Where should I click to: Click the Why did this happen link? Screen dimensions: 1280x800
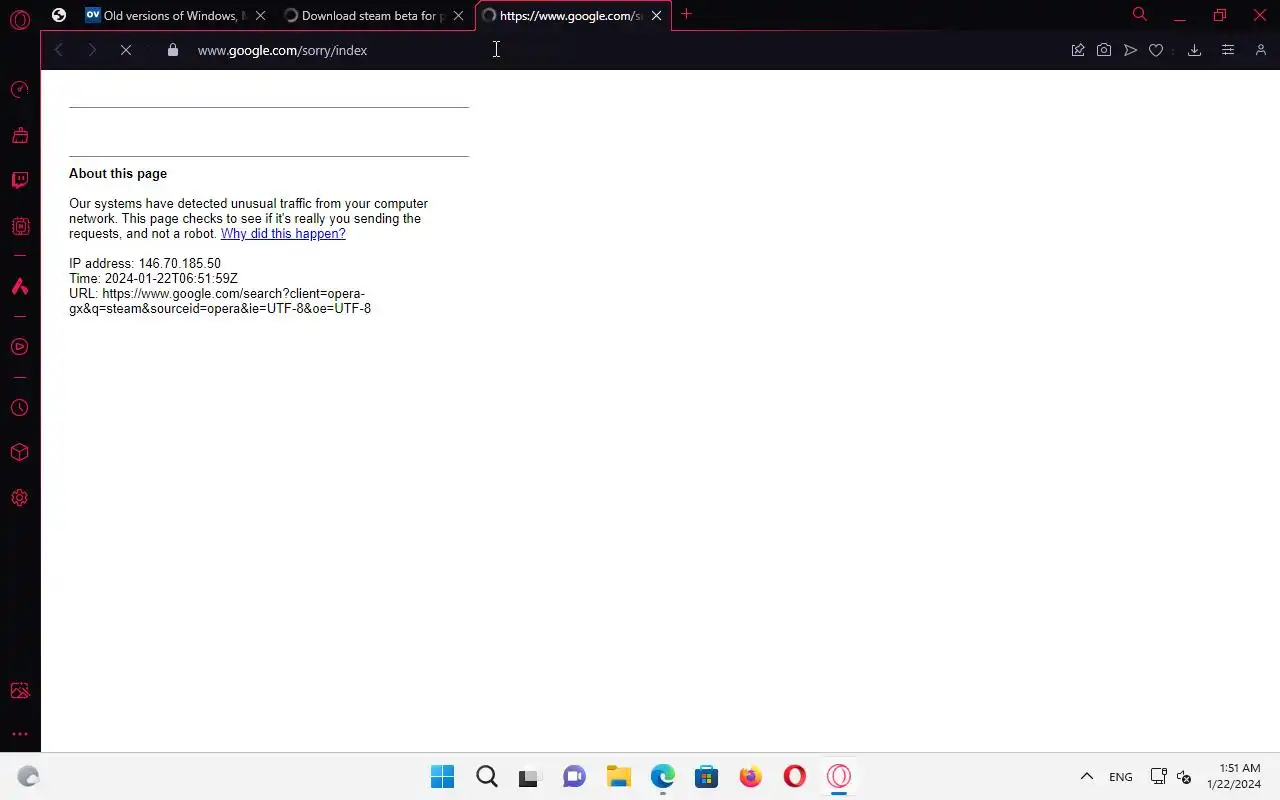(x=283, y=234)
